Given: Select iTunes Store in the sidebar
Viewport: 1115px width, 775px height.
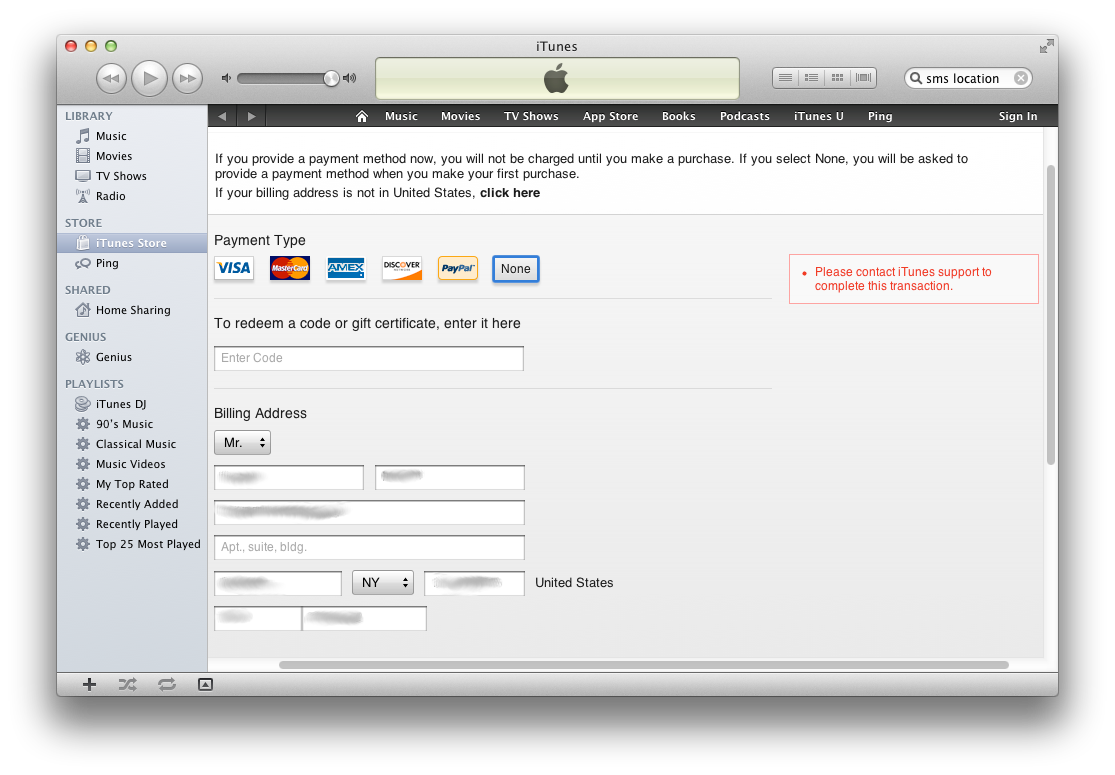Looking at the screenshot, I should pyautogui.click(x=132, y=243).
